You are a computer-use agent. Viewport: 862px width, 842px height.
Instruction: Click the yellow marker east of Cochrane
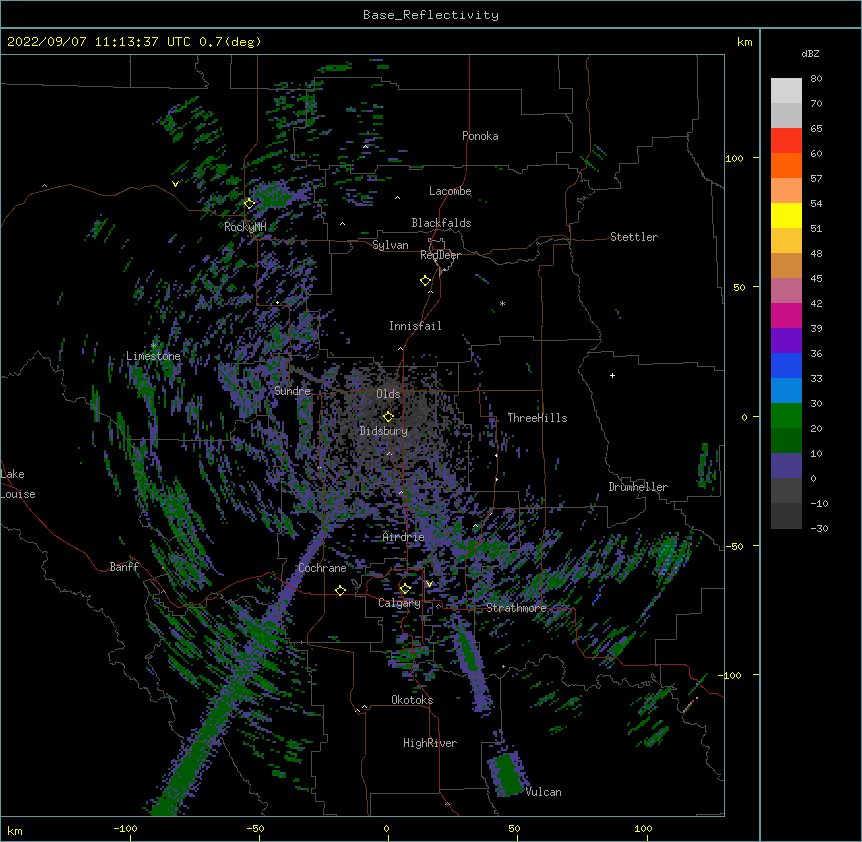340,590
